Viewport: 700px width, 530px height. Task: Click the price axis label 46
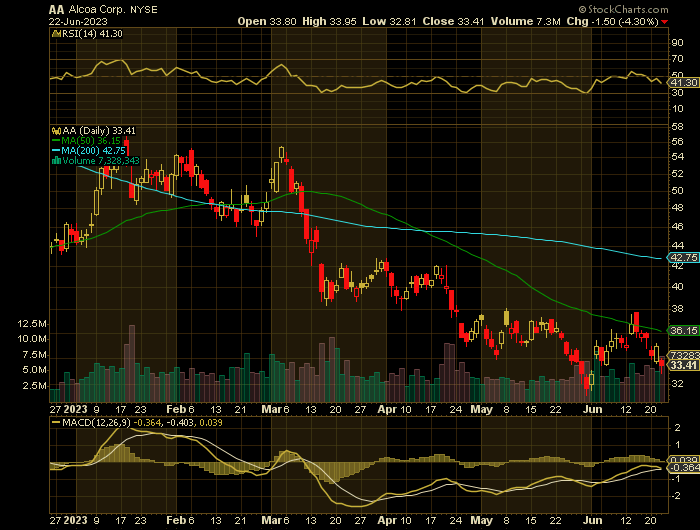(x=677, y=226)
